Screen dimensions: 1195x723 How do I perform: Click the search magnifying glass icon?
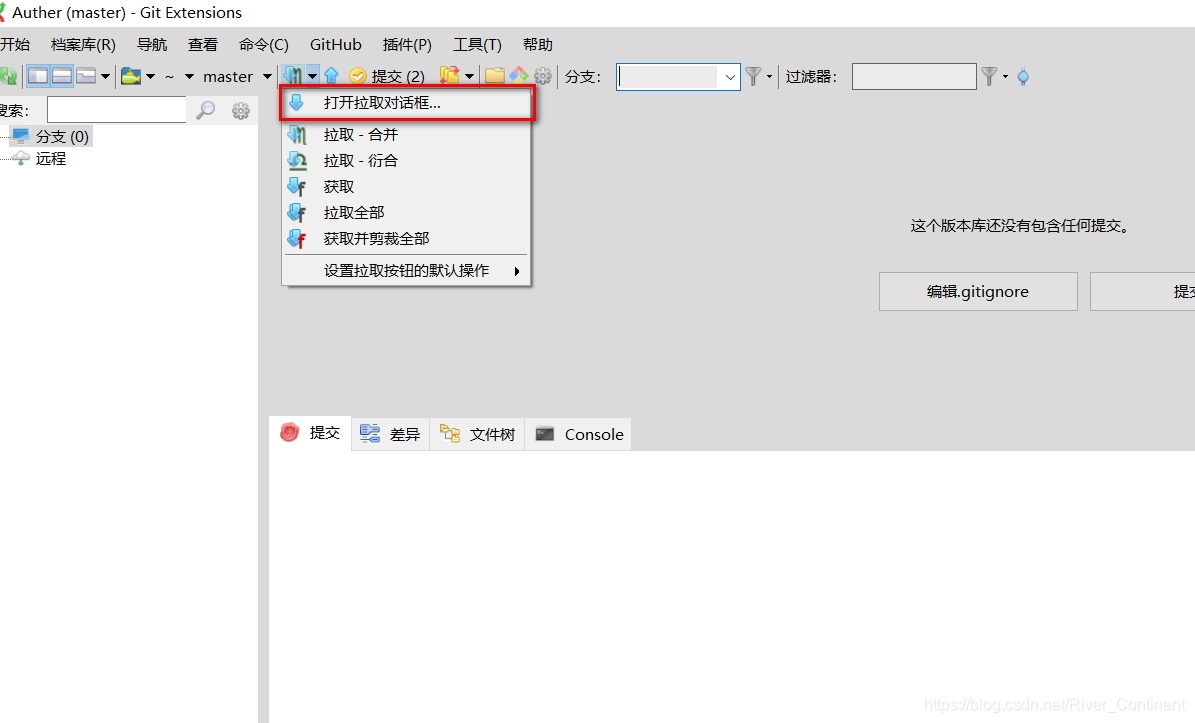[206, 110]
